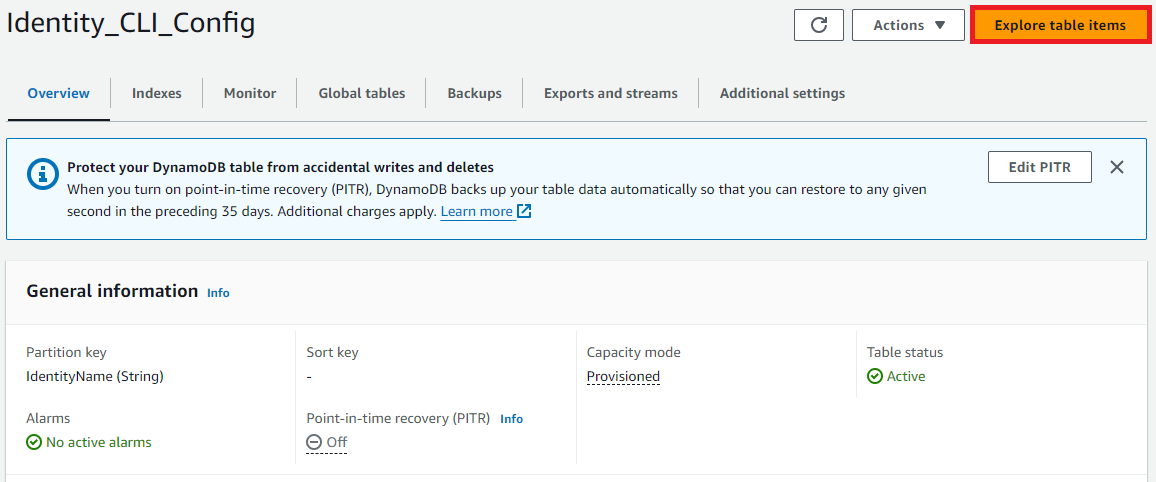Open the Actions dropdown menu
1156x482 pixels.
click(x=908, y=25)
